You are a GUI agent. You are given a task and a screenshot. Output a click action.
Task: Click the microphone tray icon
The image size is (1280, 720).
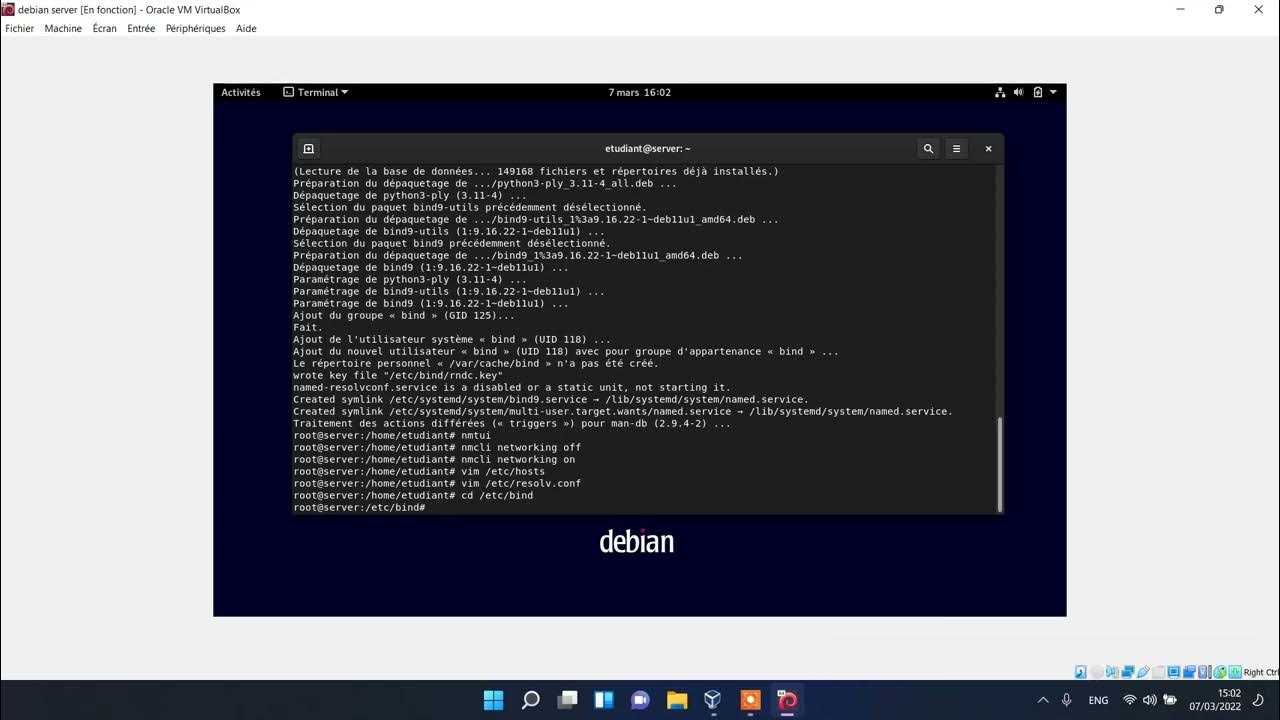pyautogui.click(x=1067, y=700)
